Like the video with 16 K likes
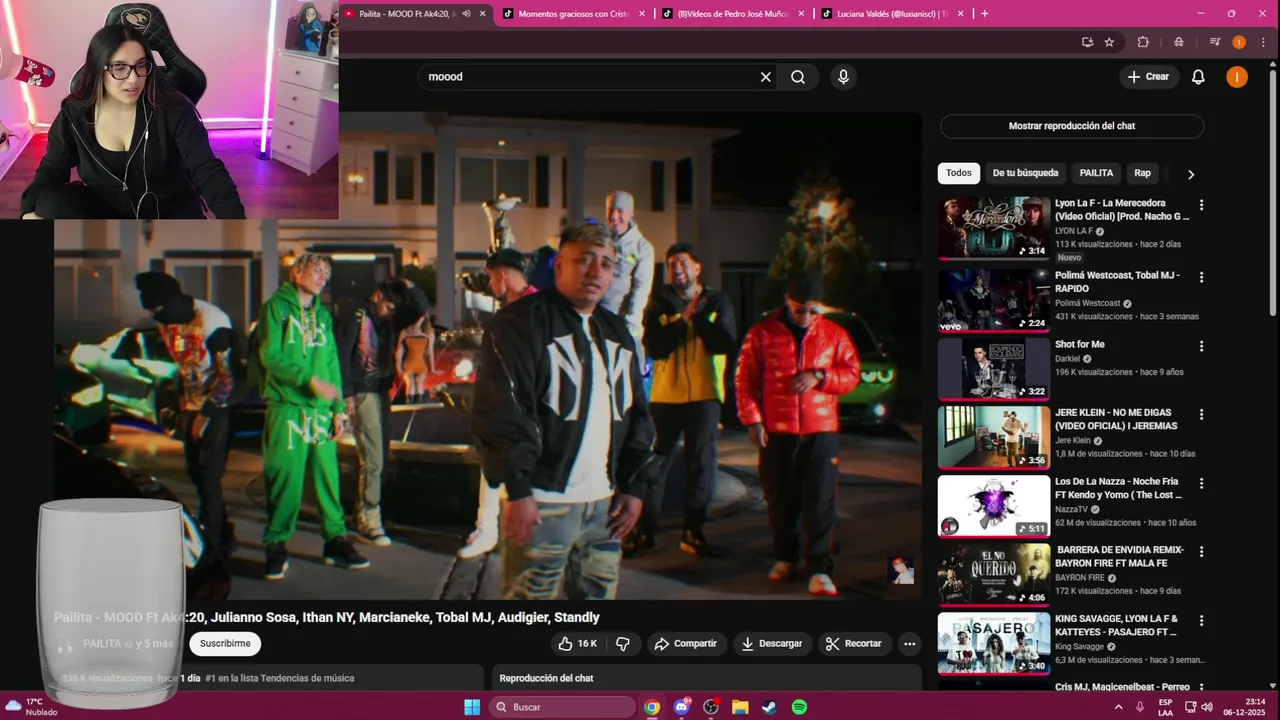Viewport: 1280px width, 720px height. point(578,644)
